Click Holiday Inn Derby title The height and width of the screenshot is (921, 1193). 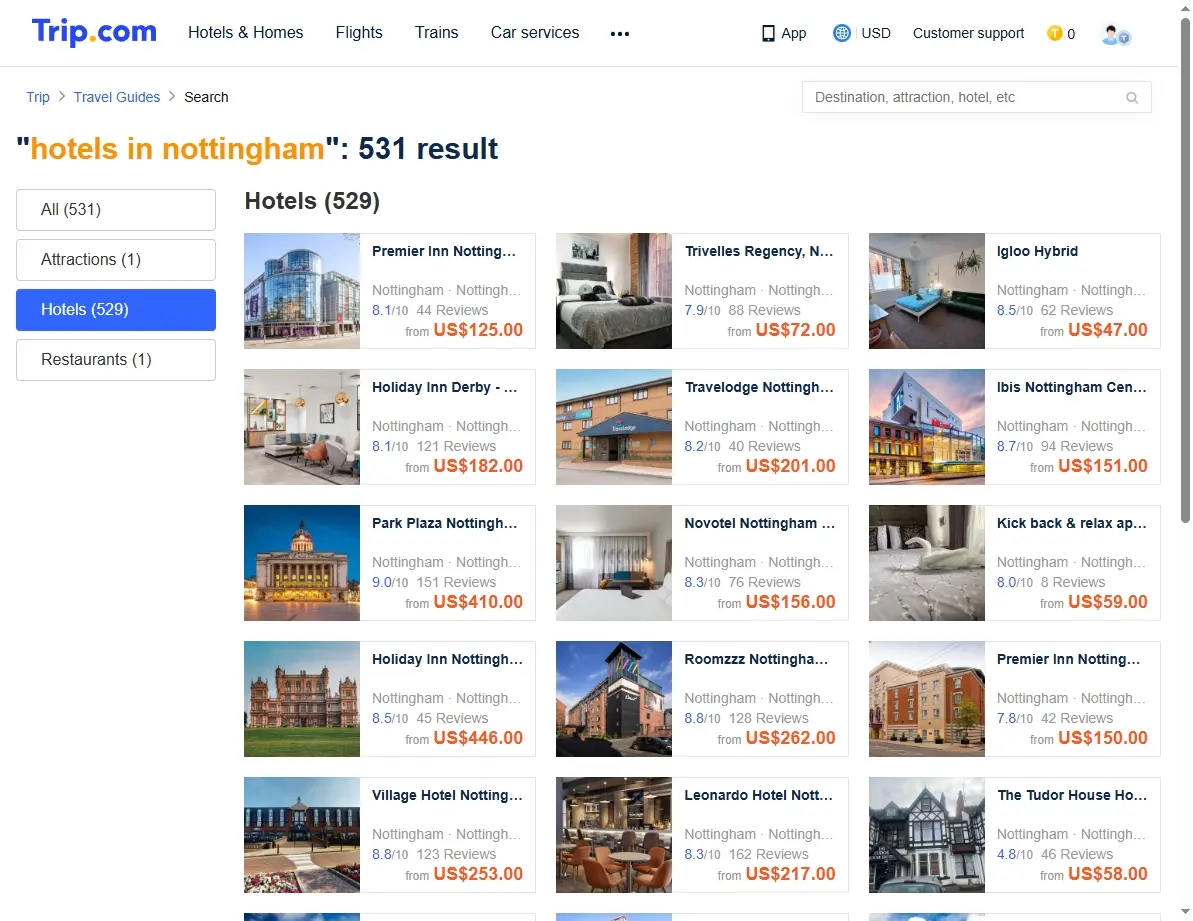445,388
